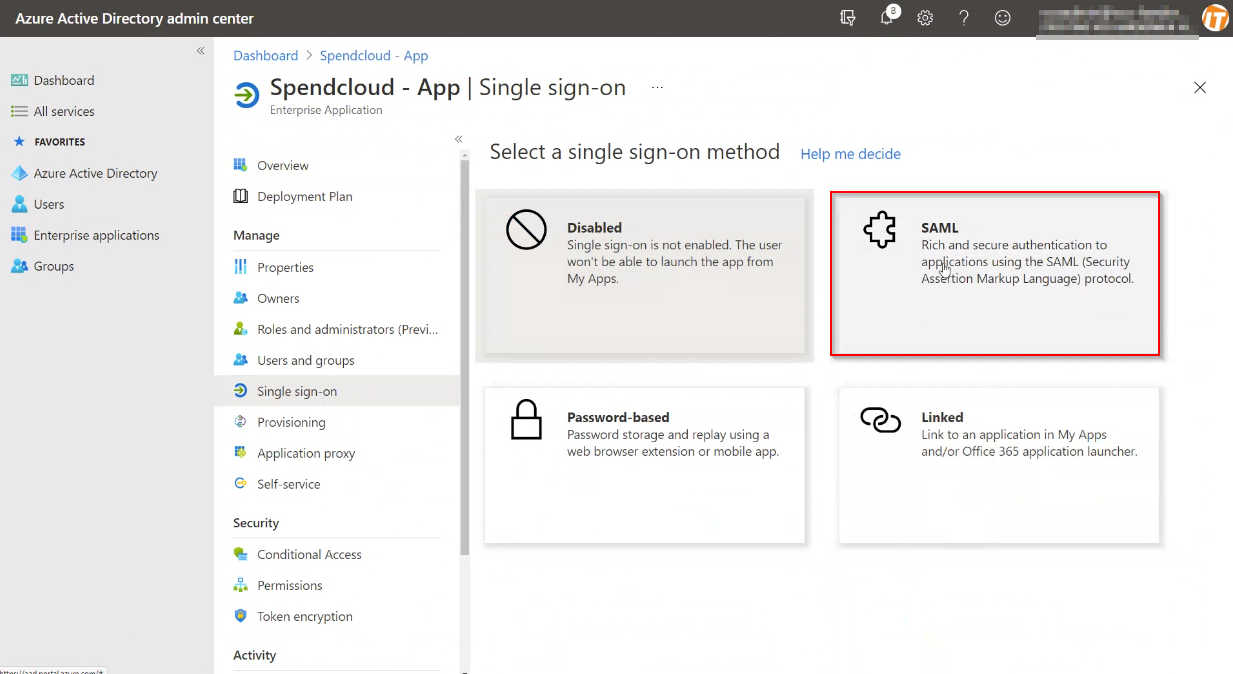Click the Overview grid icon
The height and width of the screenshot is (674, 1233).
pyautogui.click(x=240, y=165)
